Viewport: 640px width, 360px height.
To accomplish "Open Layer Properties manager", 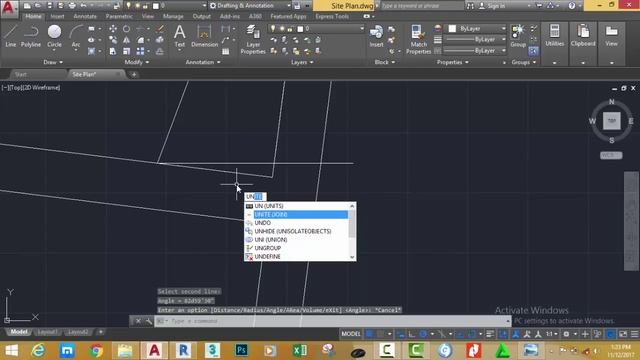I will (253, 39).
